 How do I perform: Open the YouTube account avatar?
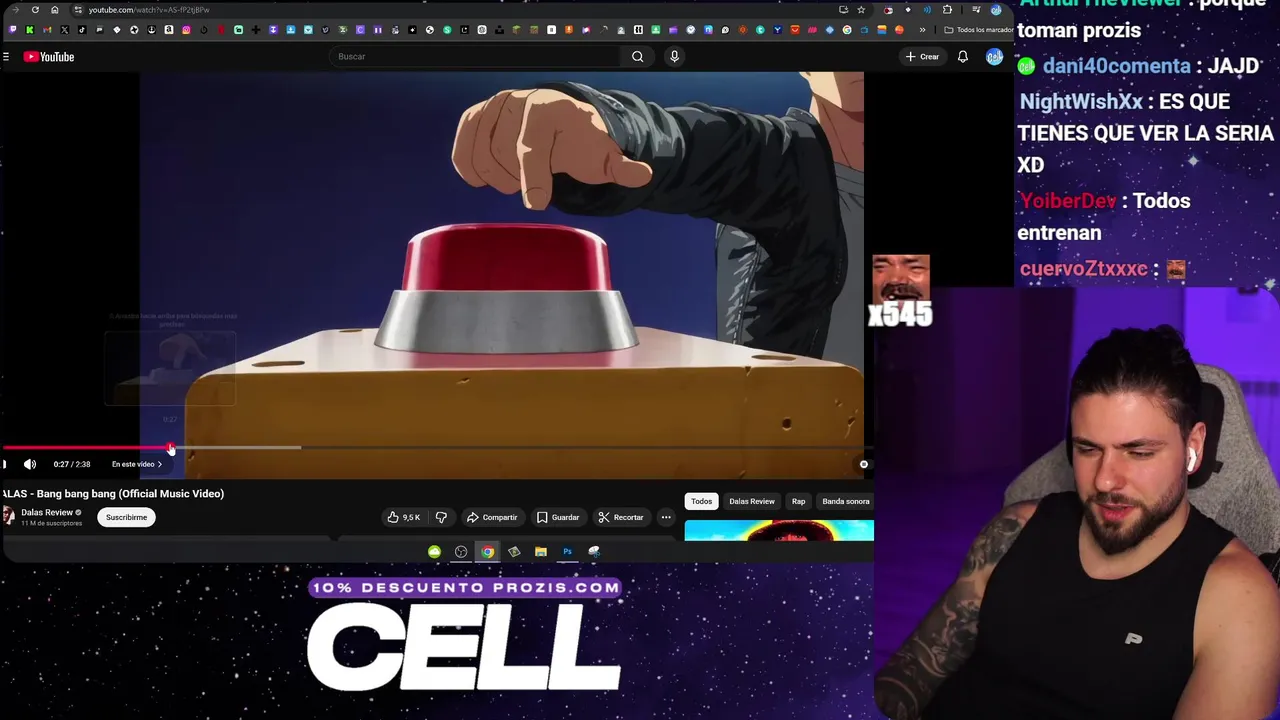pyautogui.click(x=994, y=57)
